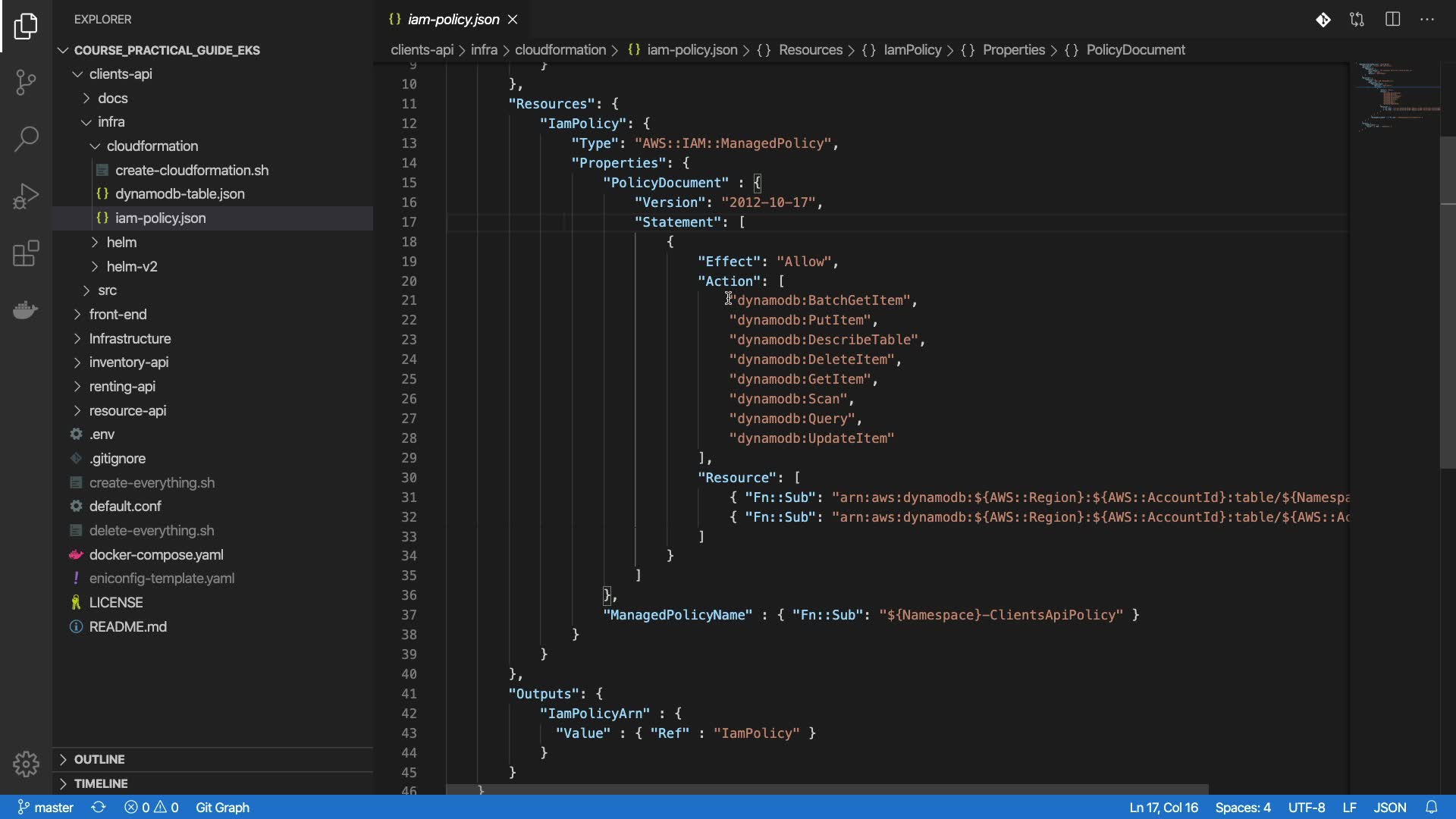Open dynamodb-table.json in the explorer

[180, 194]
